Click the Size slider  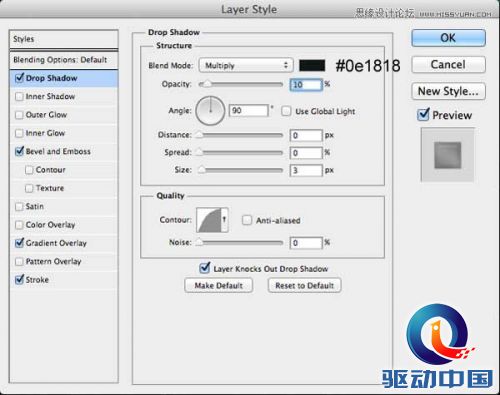coord(241,170)
